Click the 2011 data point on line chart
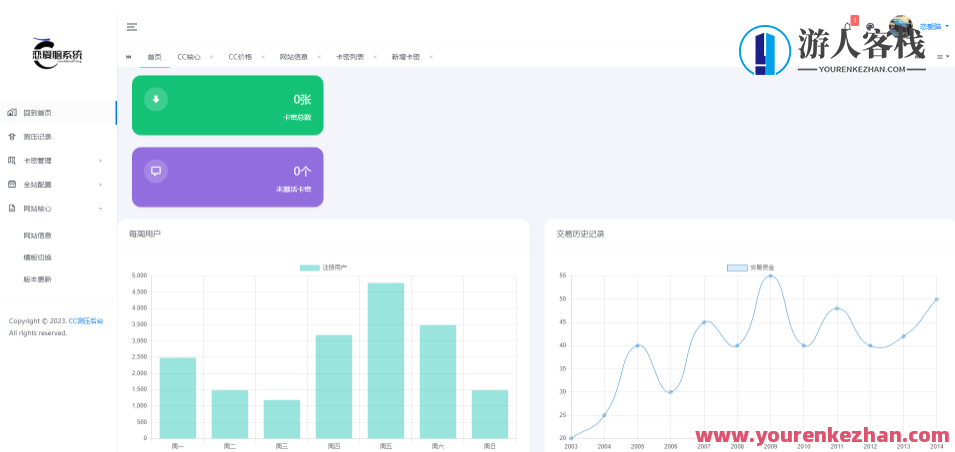 pyautogui.click(x=837, y=308)
